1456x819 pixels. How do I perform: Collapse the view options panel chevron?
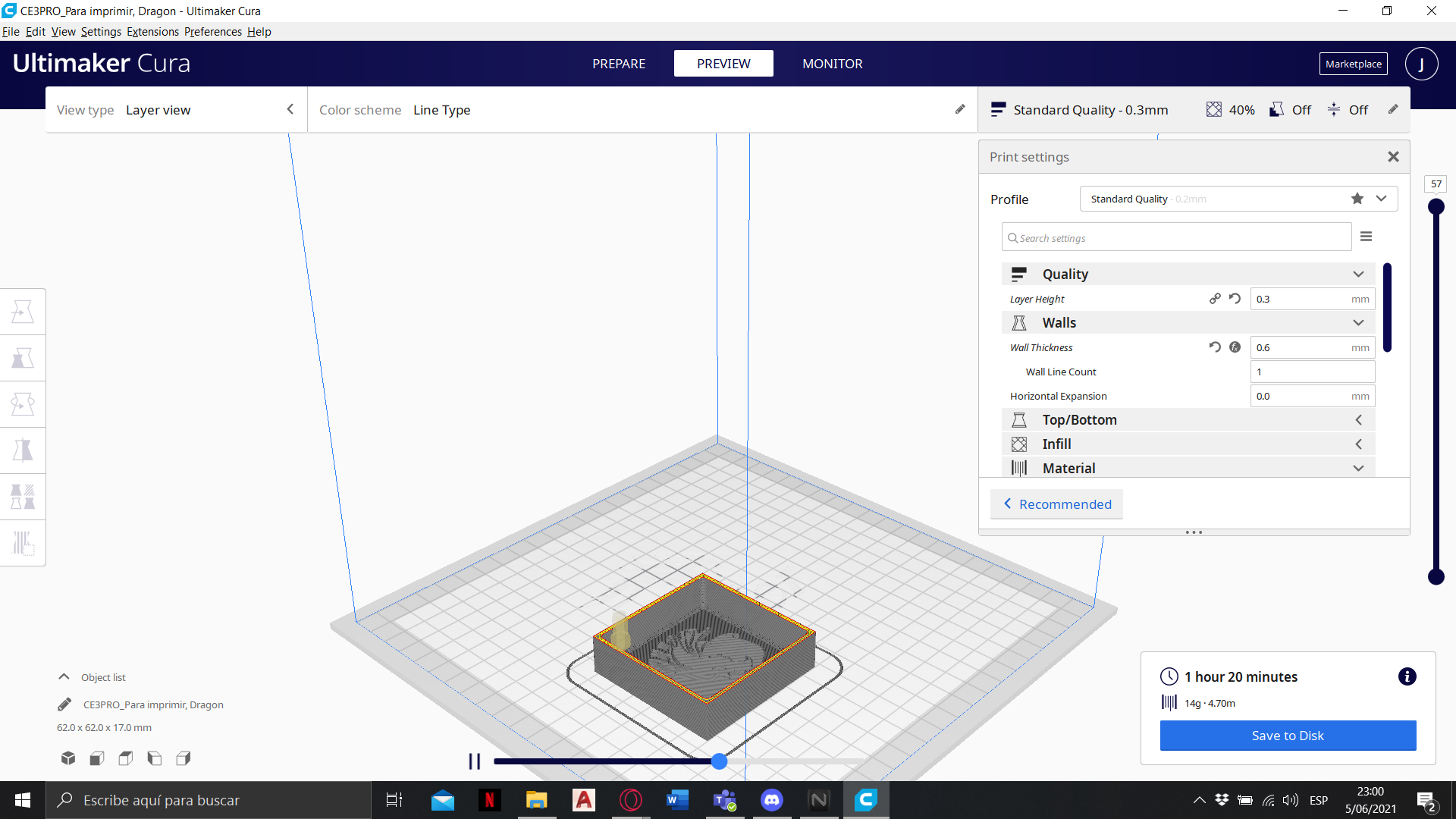(290, 109)
